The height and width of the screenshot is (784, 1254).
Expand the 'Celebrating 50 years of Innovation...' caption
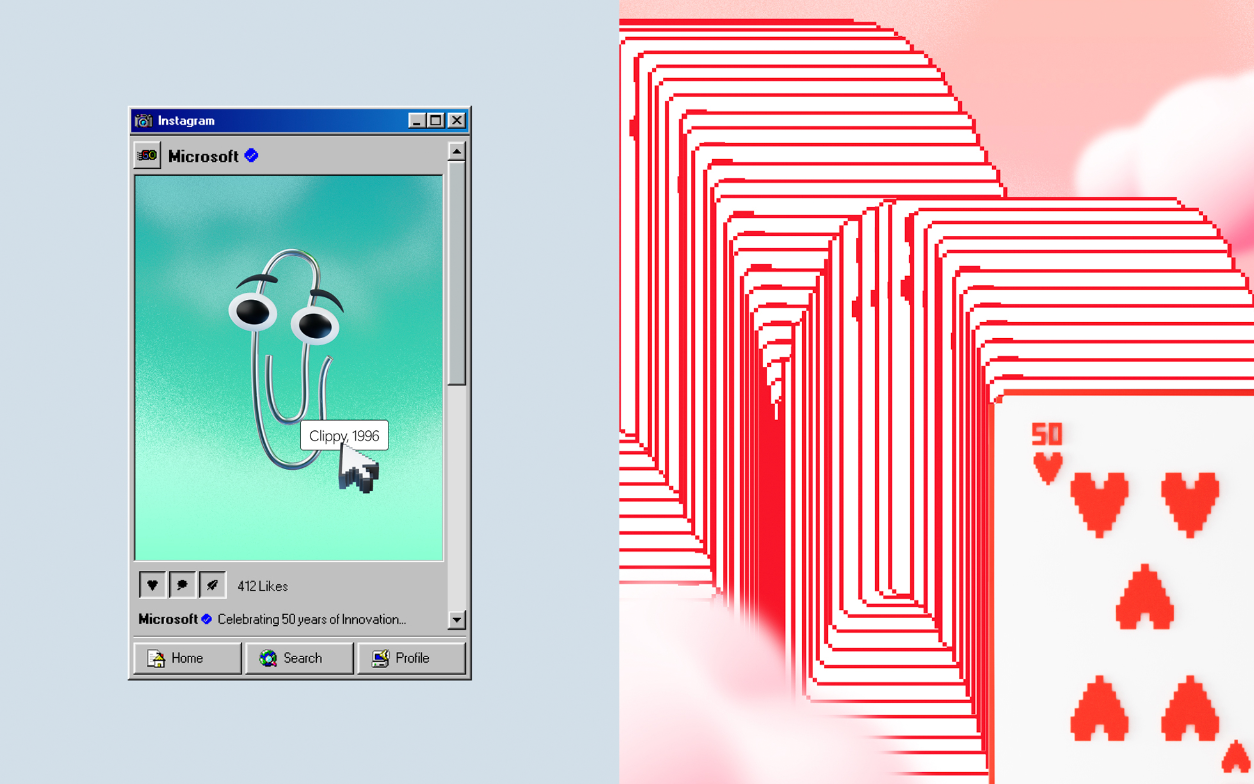click(x=312, y=619)
